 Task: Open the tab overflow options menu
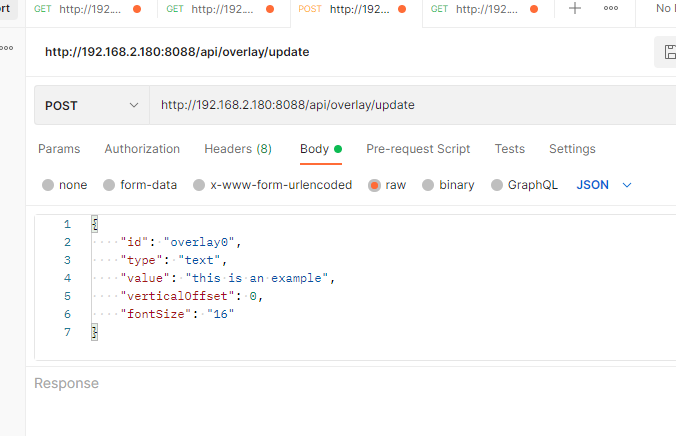pos(611,9)
